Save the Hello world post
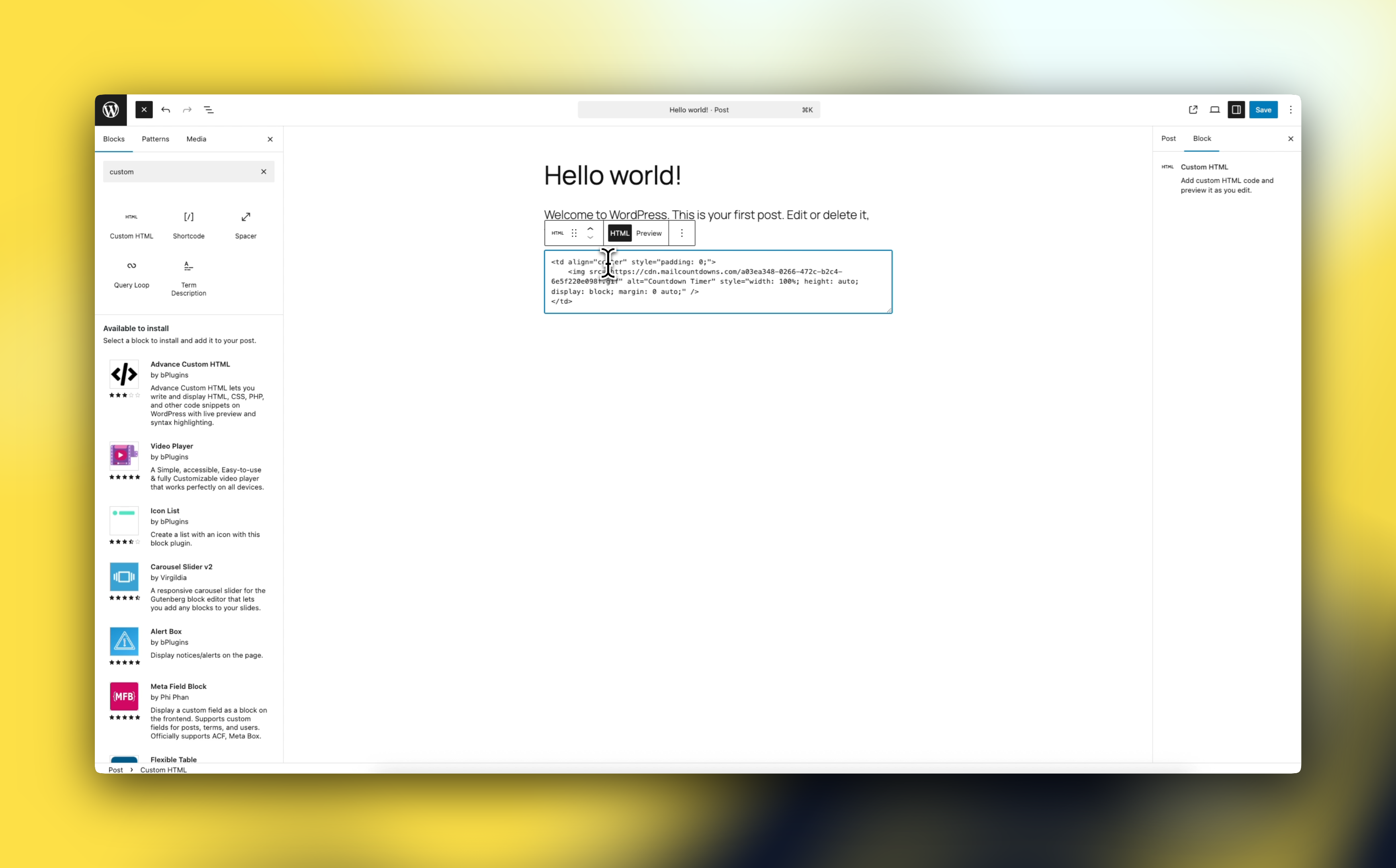The image size is (1396, 868). tap(1263, 110)
